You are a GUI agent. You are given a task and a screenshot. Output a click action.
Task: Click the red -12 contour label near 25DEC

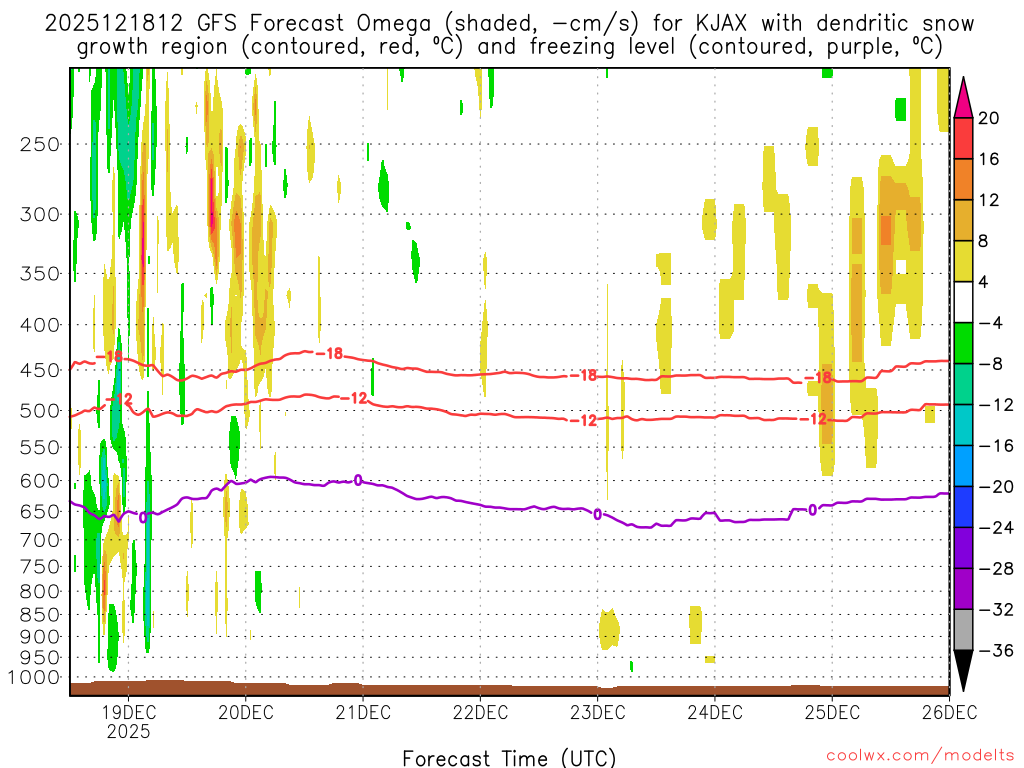click(812, 419)
